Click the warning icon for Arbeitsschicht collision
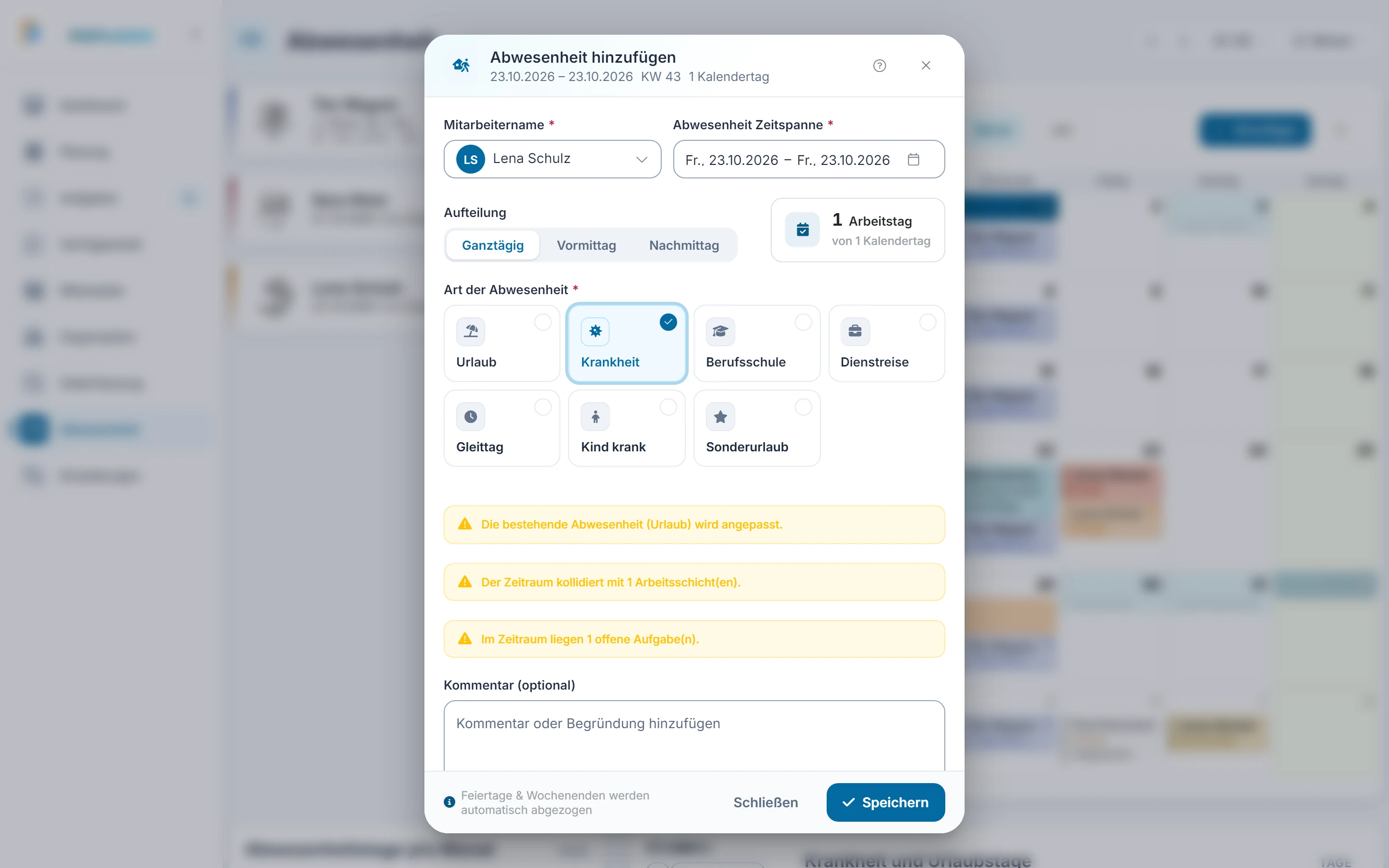The image size is (1389, 868). [x=465, y=582]
